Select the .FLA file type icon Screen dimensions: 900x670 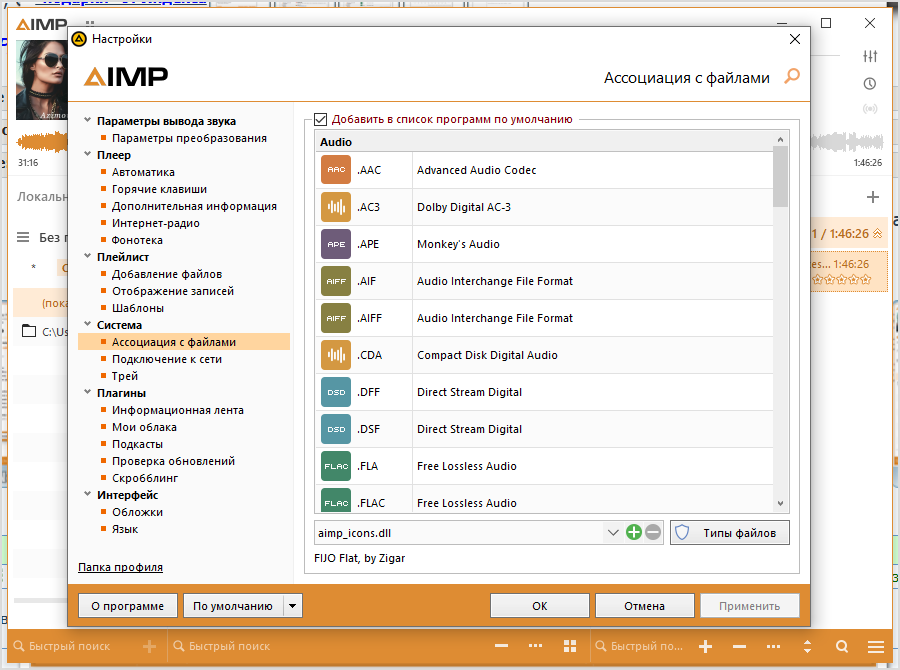tap(336, 466)
